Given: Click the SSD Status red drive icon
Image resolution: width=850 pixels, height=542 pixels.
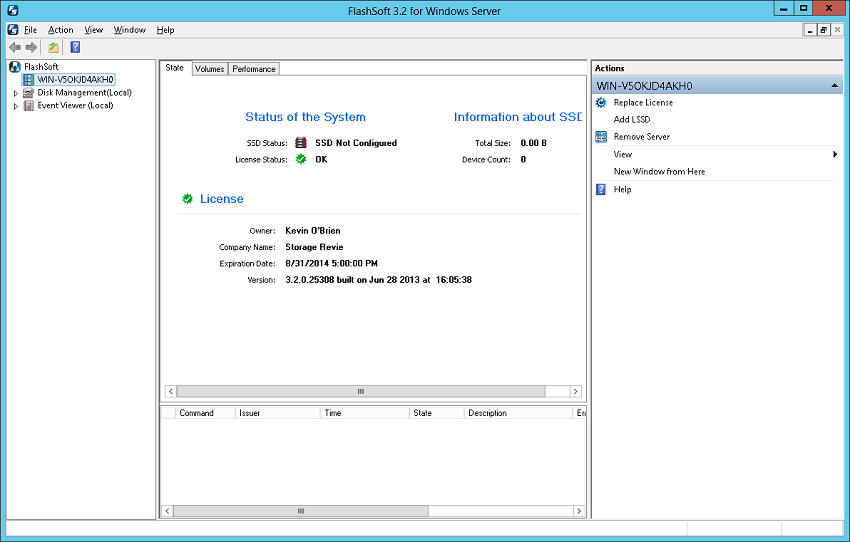Looking at the screenshot, I should click(301, 143).
